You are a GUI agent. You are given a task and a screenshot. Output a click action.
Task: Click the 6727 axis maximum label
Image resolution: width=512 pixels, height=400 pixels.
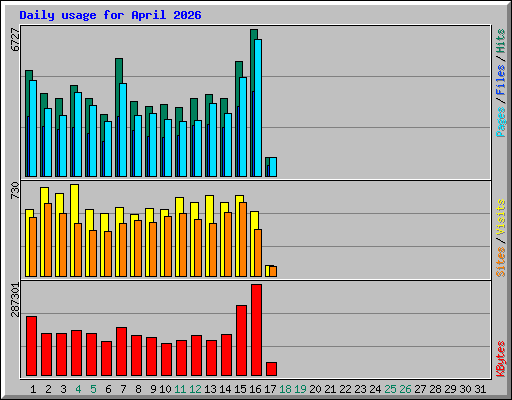click(15, 40)
